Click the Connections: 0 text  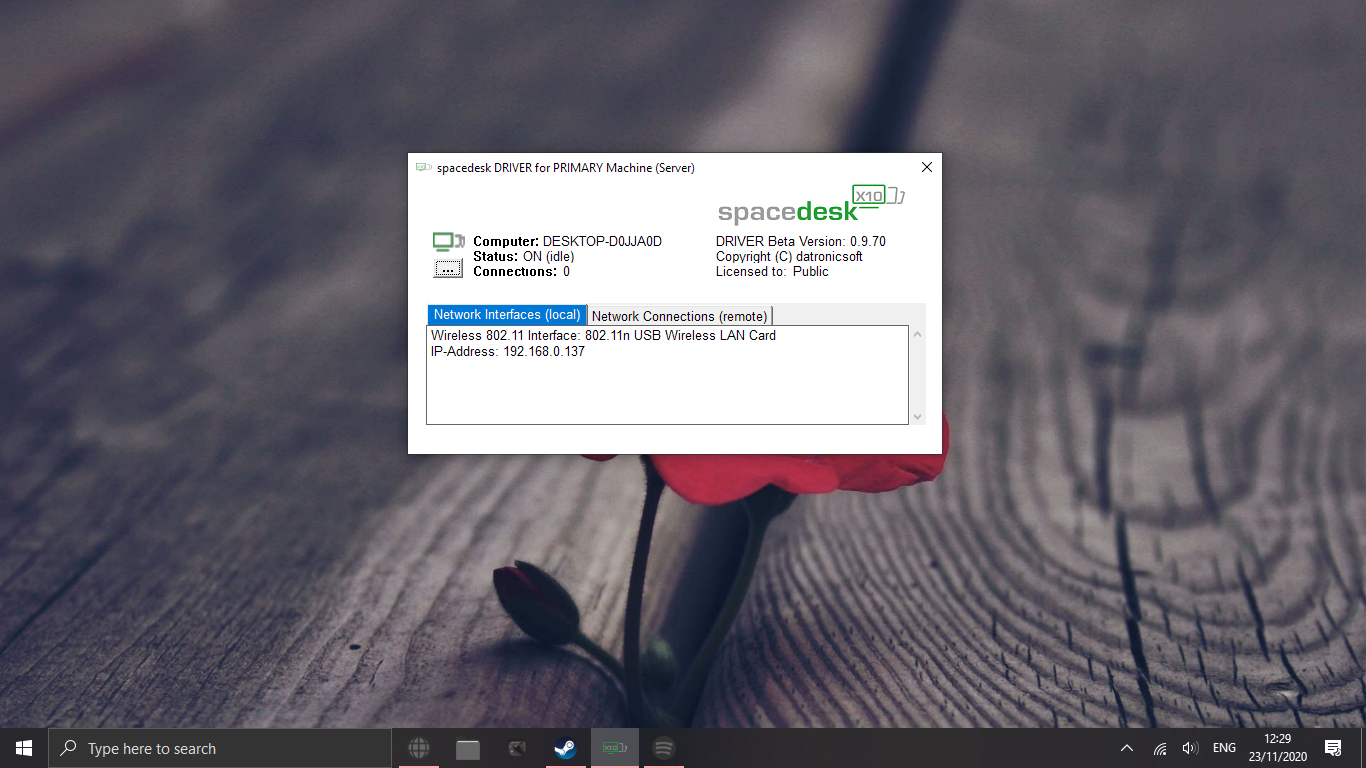pos(521,271)
